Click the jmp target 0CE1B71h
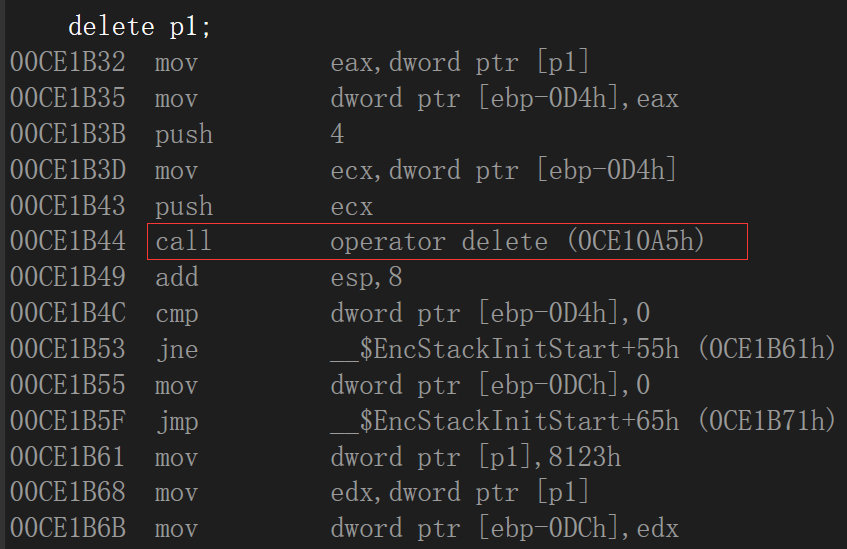The image size is (847, 549). (767, 421)
